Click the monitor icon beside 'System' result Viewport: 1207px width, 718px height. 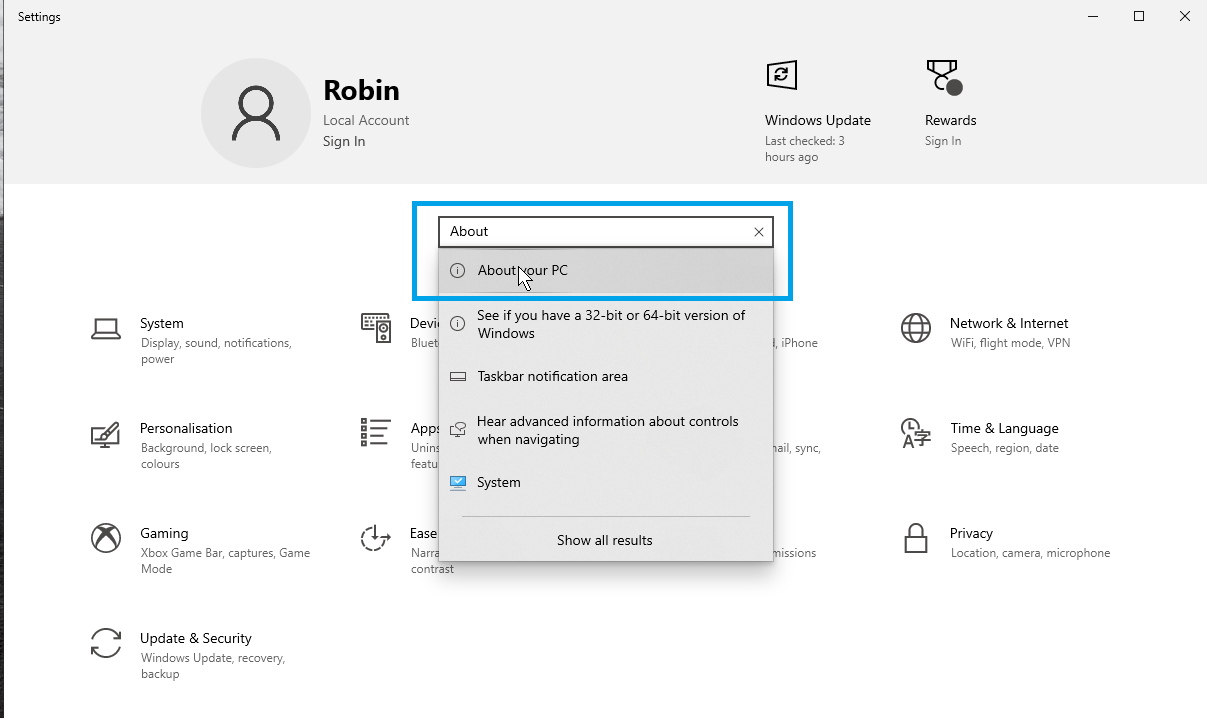point(457,482)
